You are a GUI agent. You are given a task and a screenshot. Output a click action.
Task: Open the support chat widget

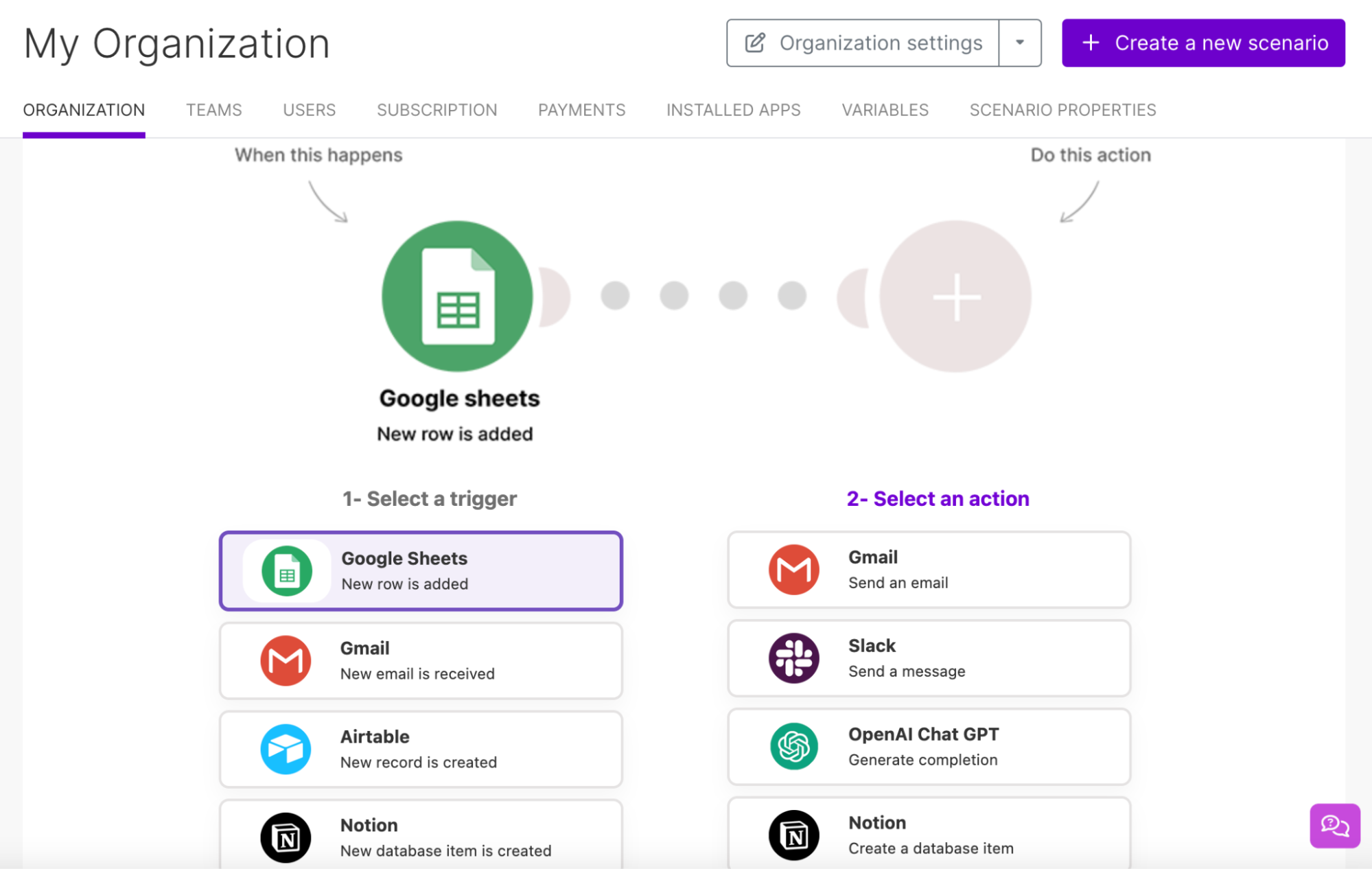click(1334, 826)
